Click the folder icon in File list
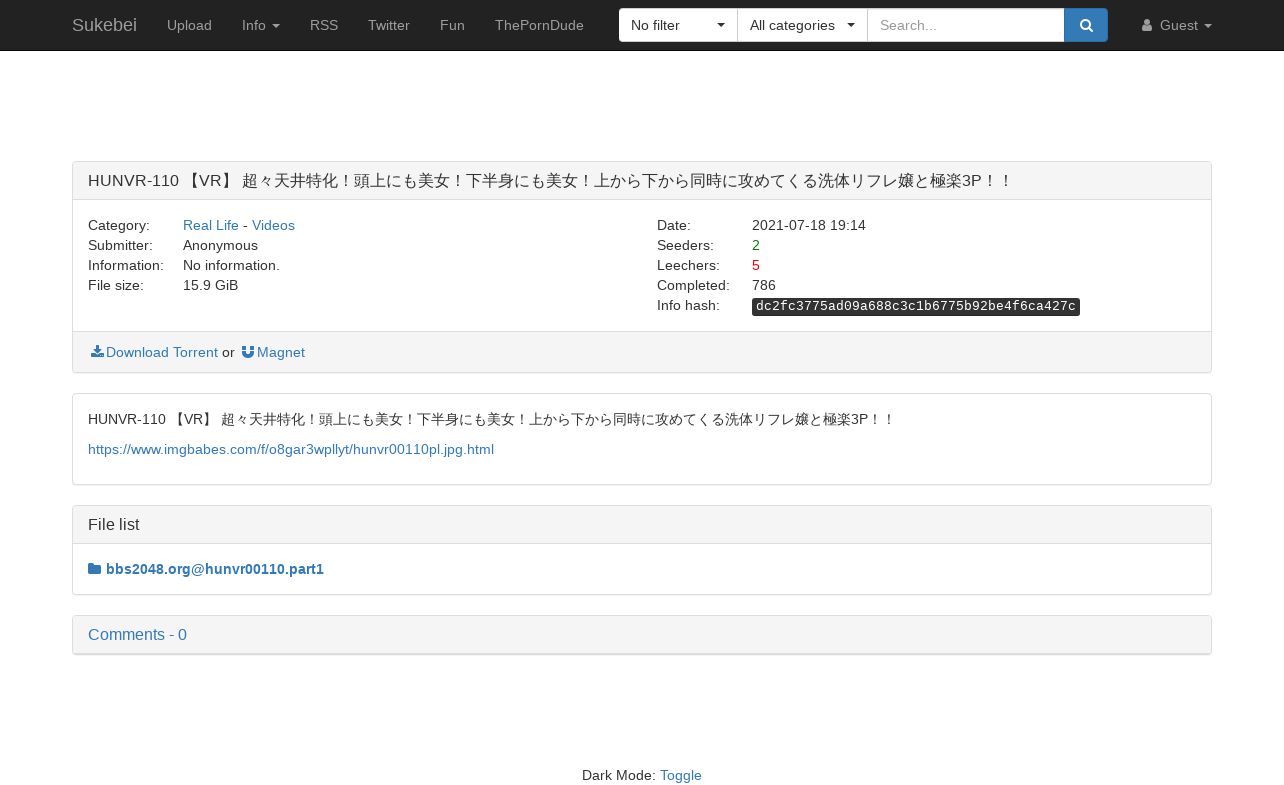Image resolution: width=1284 pixels, height=785 pixels. tap(95, 569)
